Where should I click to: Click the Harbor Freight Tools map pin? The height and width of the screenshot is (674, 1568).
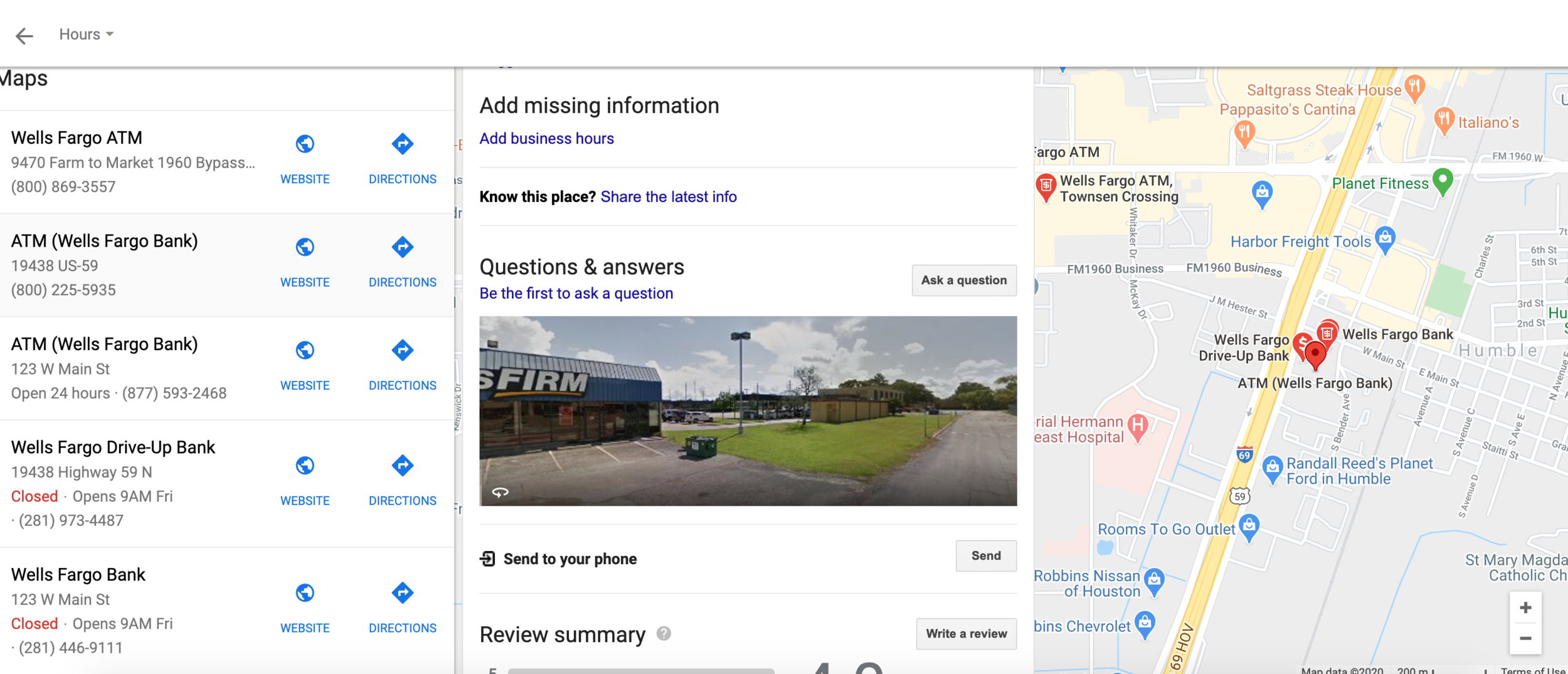point(1385,240)
